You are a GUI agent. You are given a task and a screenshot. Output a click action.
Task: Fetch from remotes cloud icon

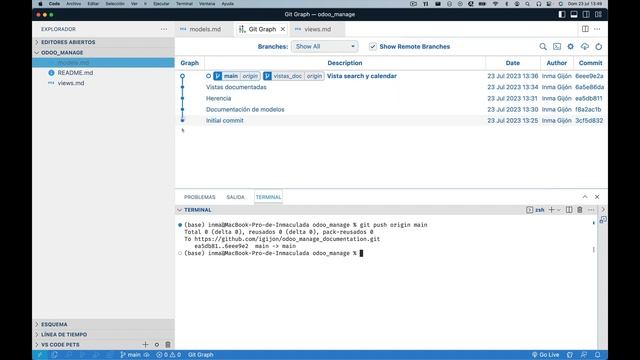584,47
